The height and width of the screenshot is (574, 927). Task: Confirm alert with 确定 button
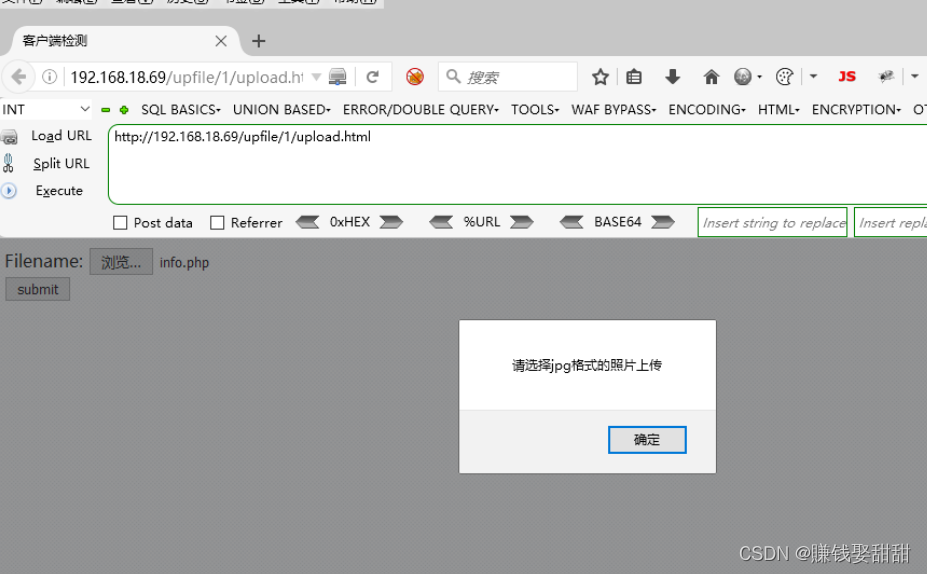tap(647, 440)
